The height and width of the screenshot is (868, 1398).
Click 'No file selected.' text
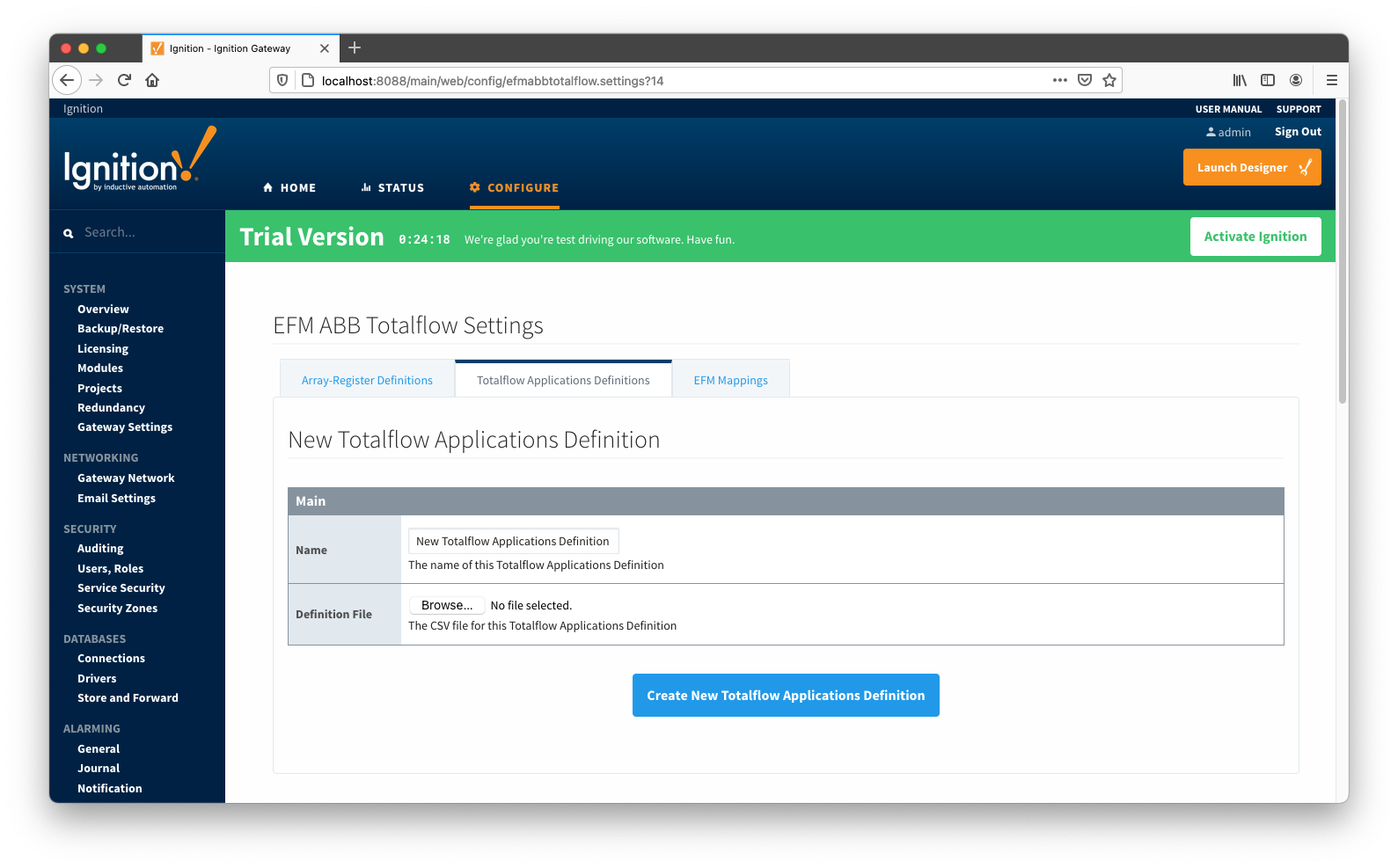531,605
